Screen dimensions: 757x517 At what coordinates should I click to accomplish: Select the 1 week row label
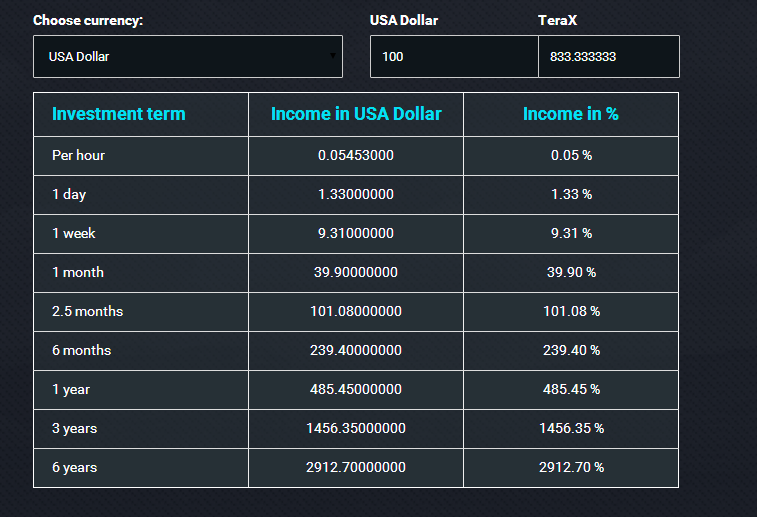point(74,233)
